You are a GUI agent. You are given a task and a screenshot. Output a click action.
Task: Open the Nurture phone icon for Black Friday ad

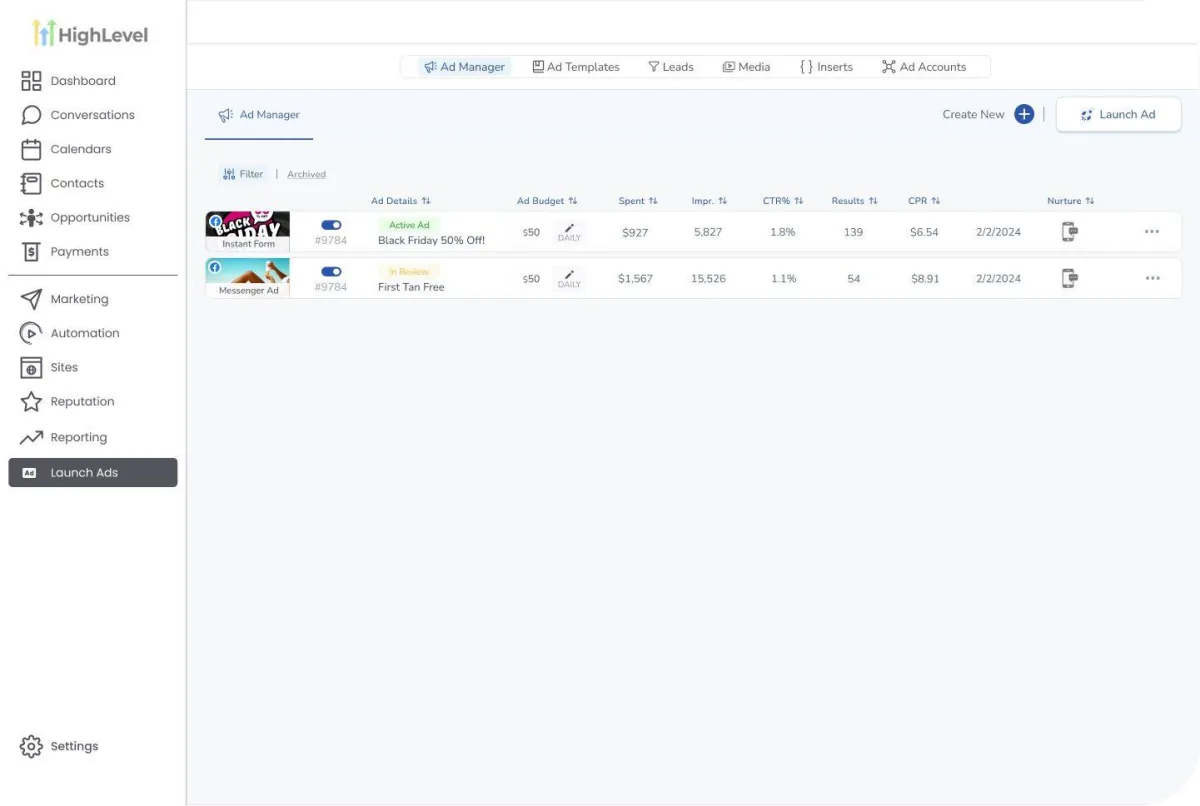coord(1068,231)
